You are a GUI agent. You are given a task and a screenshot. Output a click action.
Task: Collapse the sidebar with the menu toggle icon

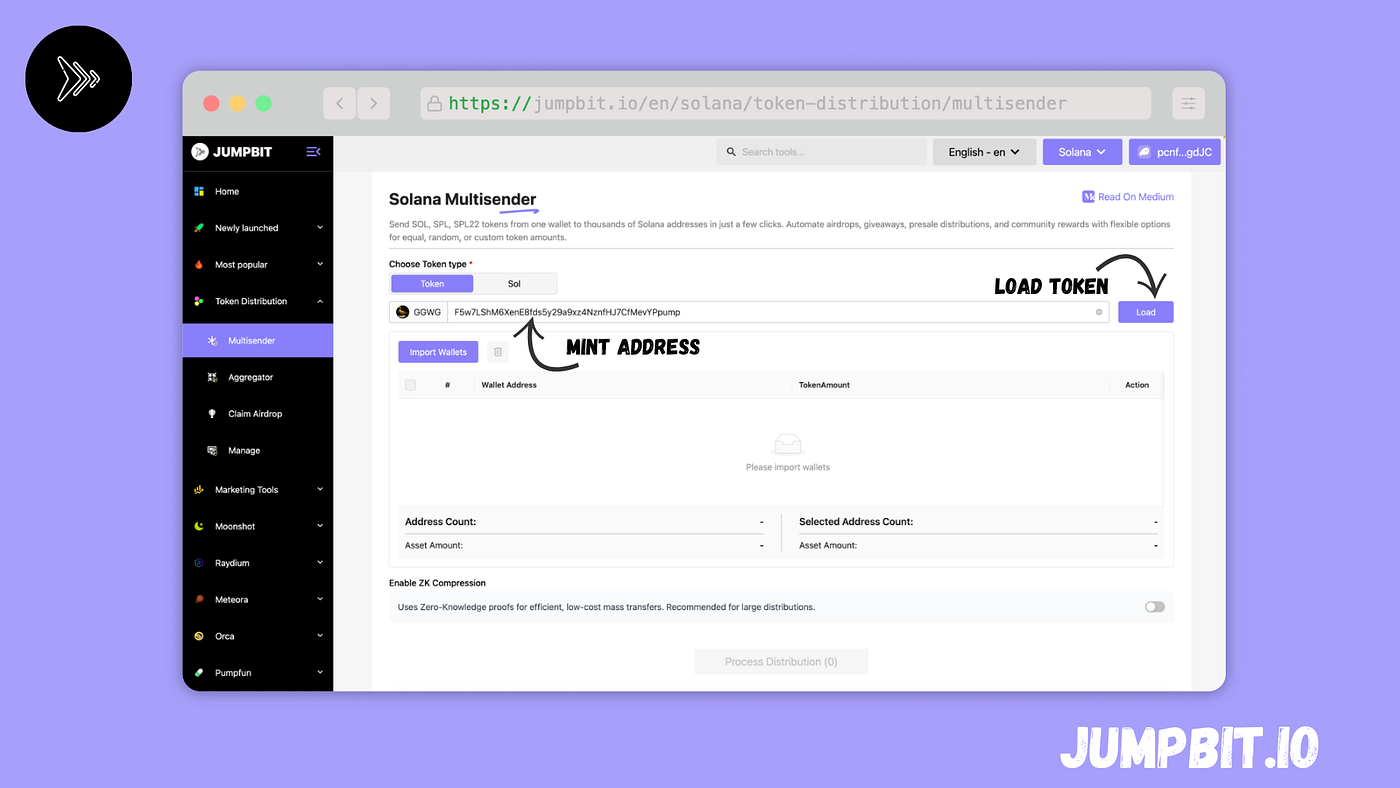click(313, 152)
